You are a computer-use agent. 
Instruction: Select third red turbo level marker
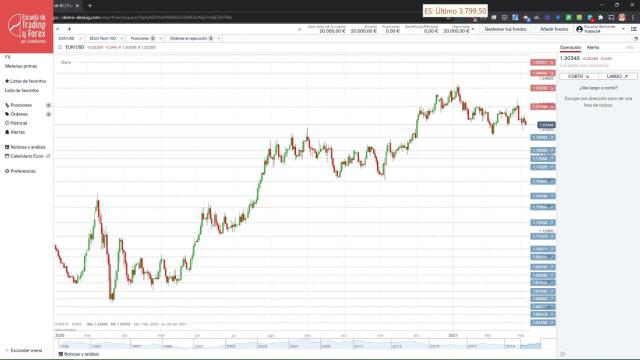(x=543, y=88)
